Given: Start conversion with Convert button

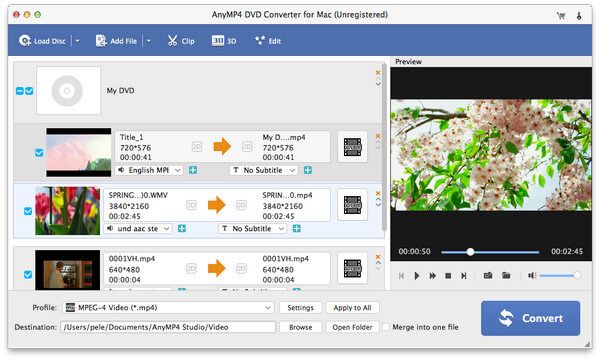Looking at the screenshot, I should click(530, 318).
